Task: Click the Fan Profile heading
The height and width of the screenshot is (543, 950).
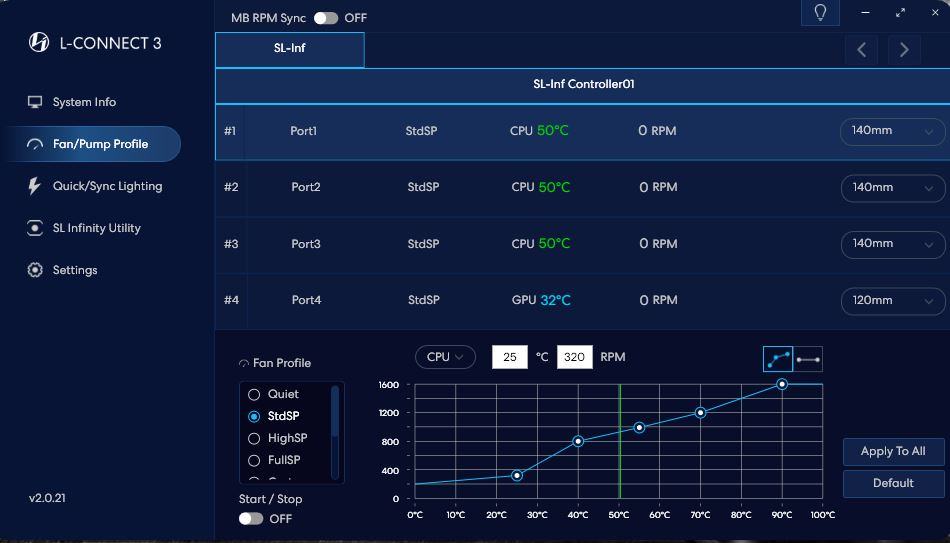Action: click(x=282, y=363)
